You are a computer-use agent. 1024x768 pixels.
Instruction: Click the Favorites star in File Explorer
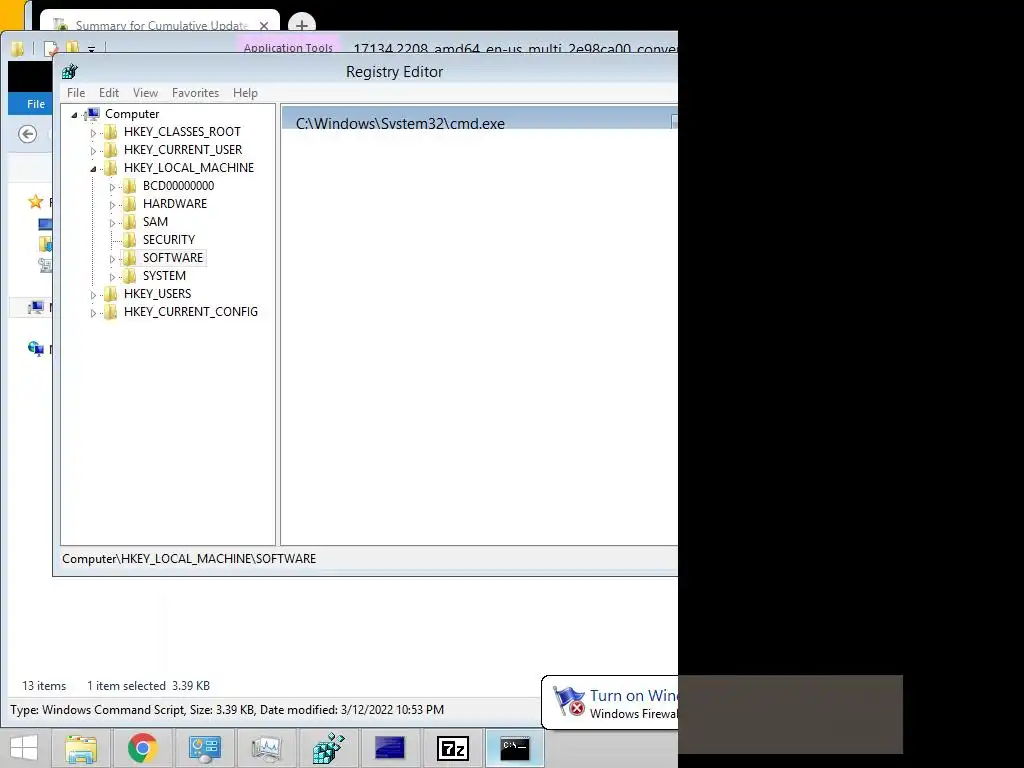(x=35, y=202)
